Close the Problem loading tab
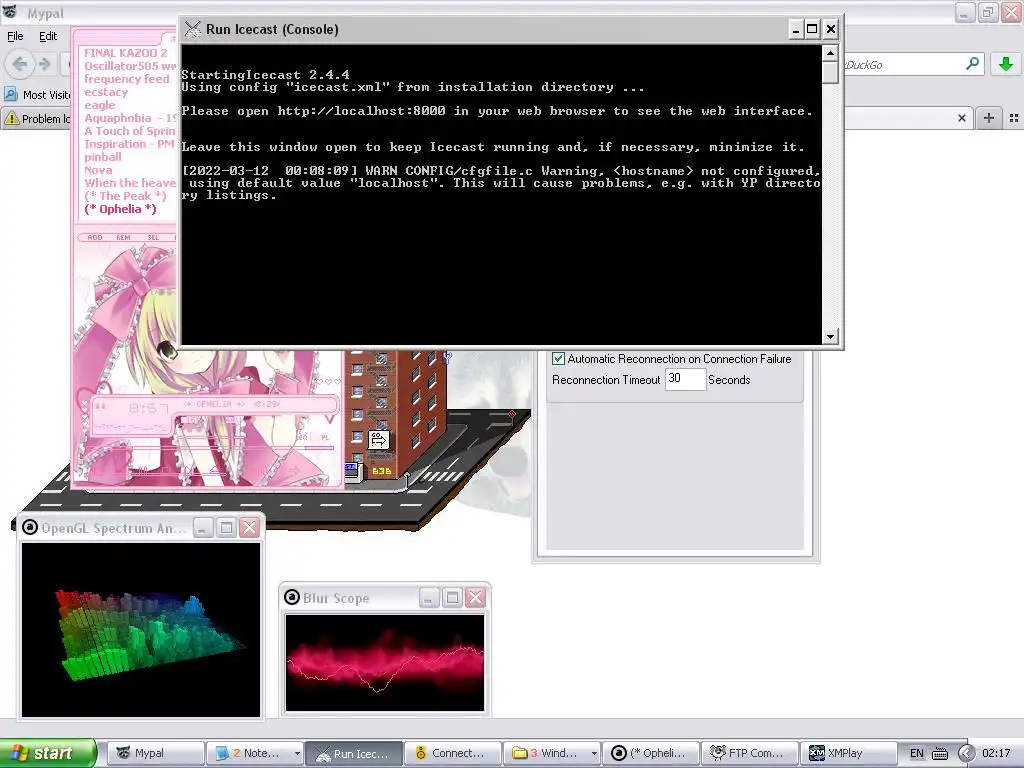The width and height of the screenshot is (1024, 768). tap(962, 118)
